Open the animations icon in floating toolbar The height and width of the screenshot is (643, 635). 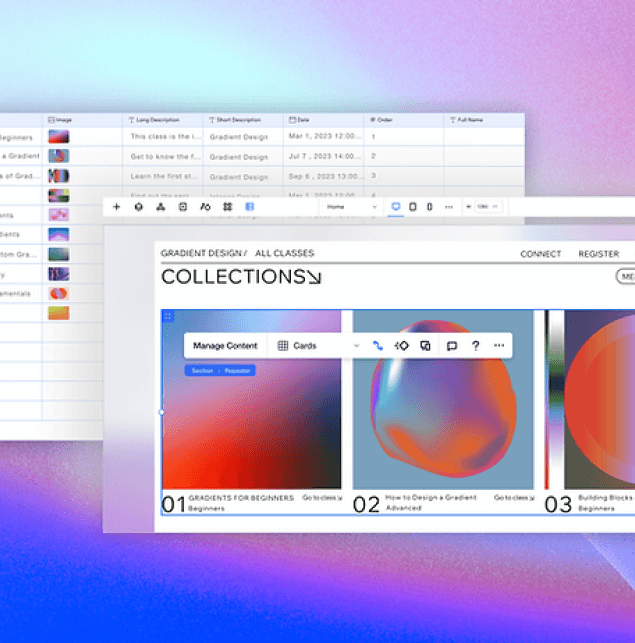click(x=402, y=346)
